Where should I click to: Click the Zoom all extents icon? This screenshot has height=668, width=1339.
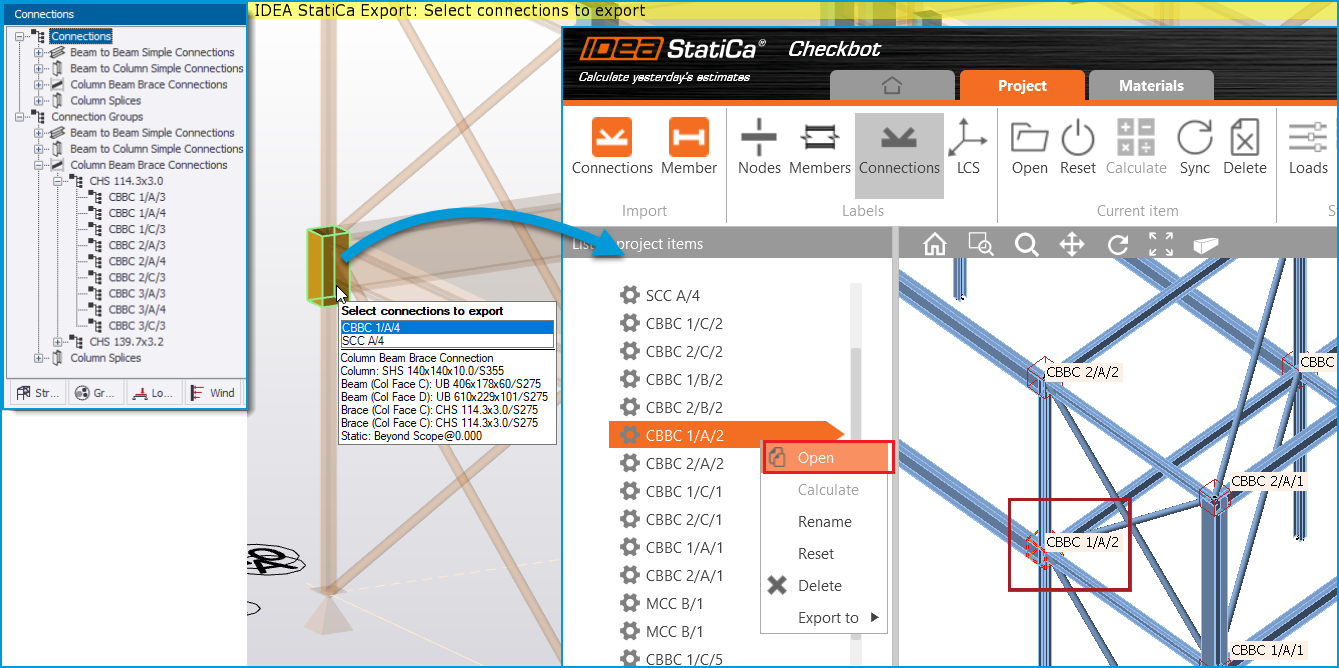click(x=1161, y=245)
